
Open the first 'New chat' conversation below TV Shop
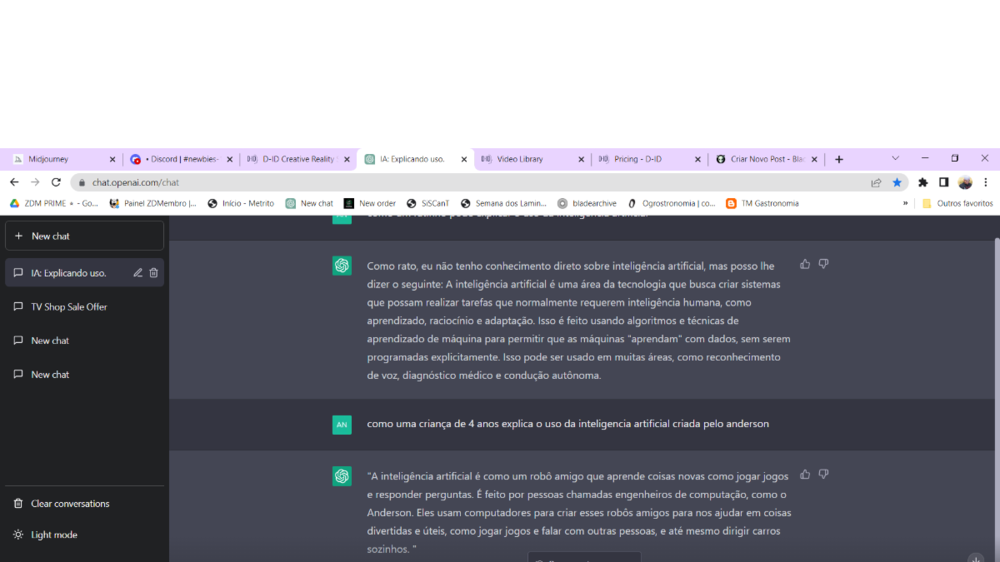(x=84, y=341)
